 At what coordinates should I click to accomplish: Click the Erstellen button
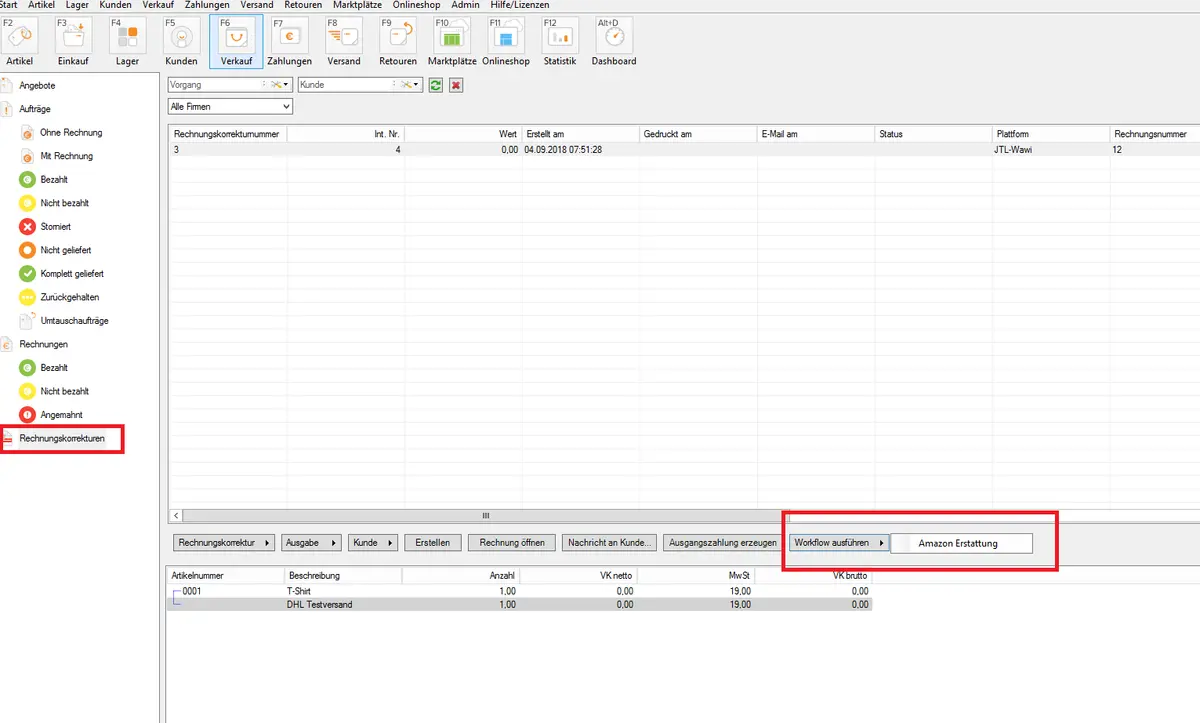[433, 542]
